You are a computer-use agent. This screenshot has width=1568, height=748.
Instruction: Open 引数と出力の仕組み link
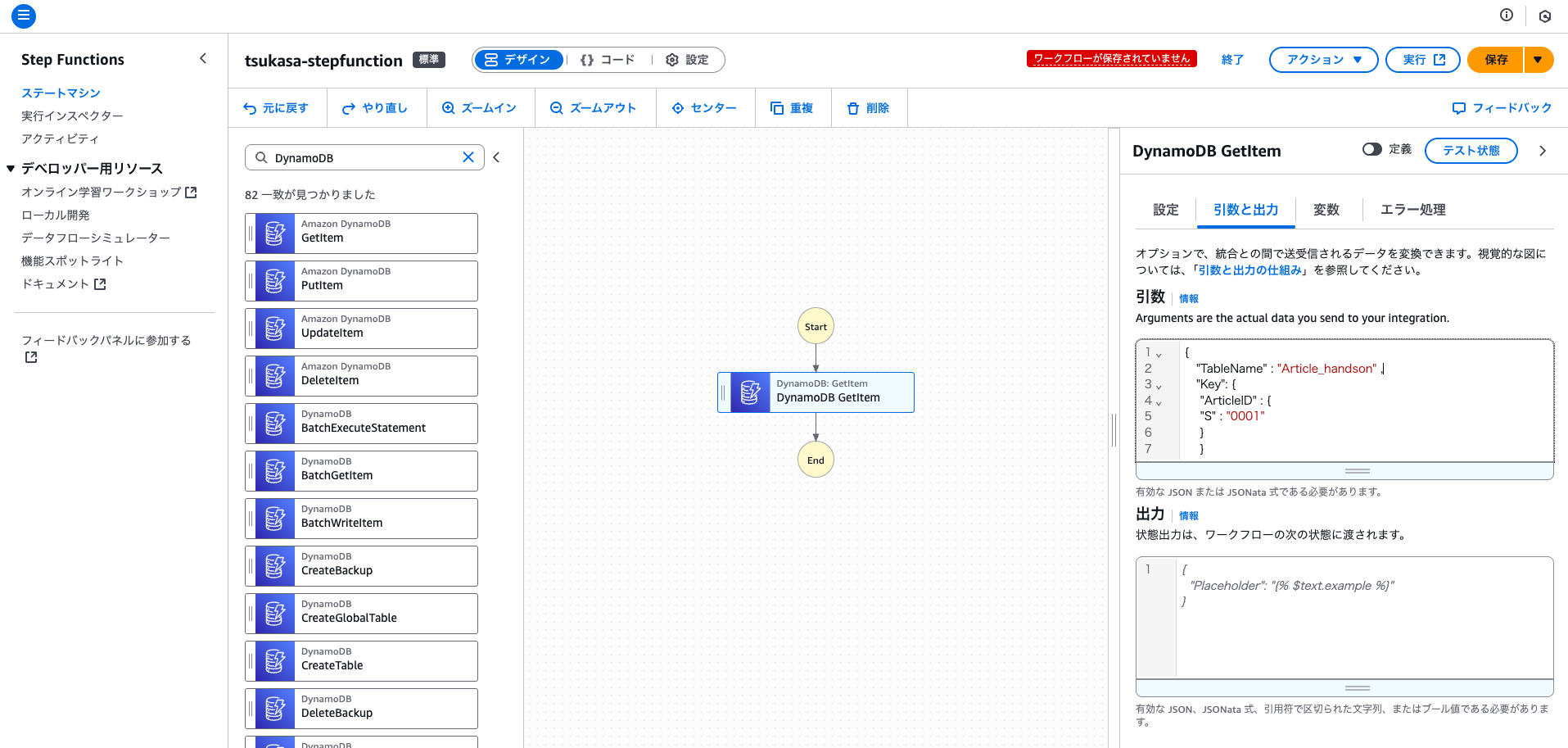1249,270
